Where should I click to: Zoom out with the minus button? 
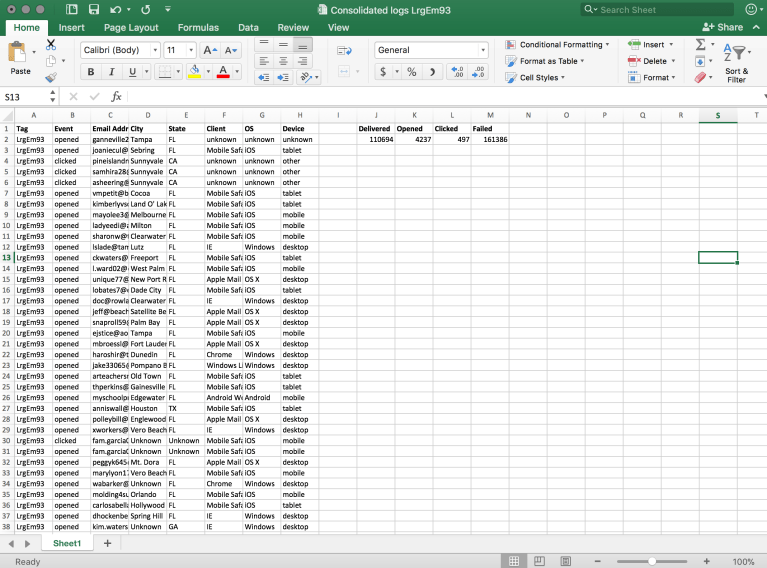pos(597,561)
